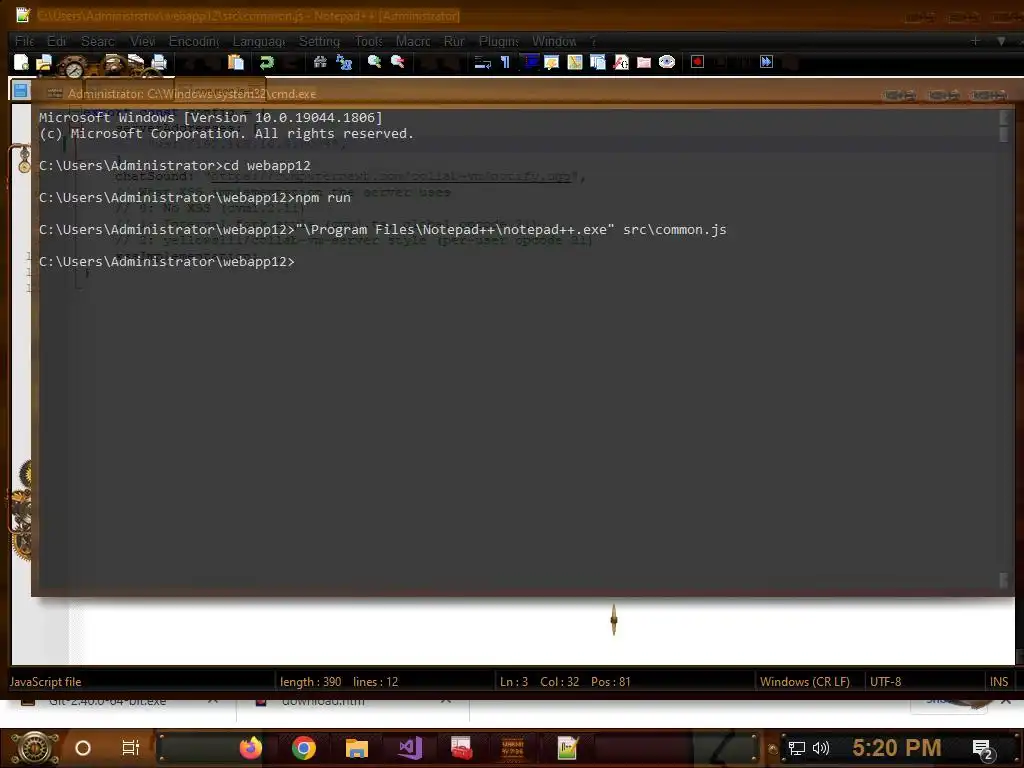Click the green Undo arrow in Notepad++ toolbar
Viewport: 1024px width, 768px height.
pos(266,62)
